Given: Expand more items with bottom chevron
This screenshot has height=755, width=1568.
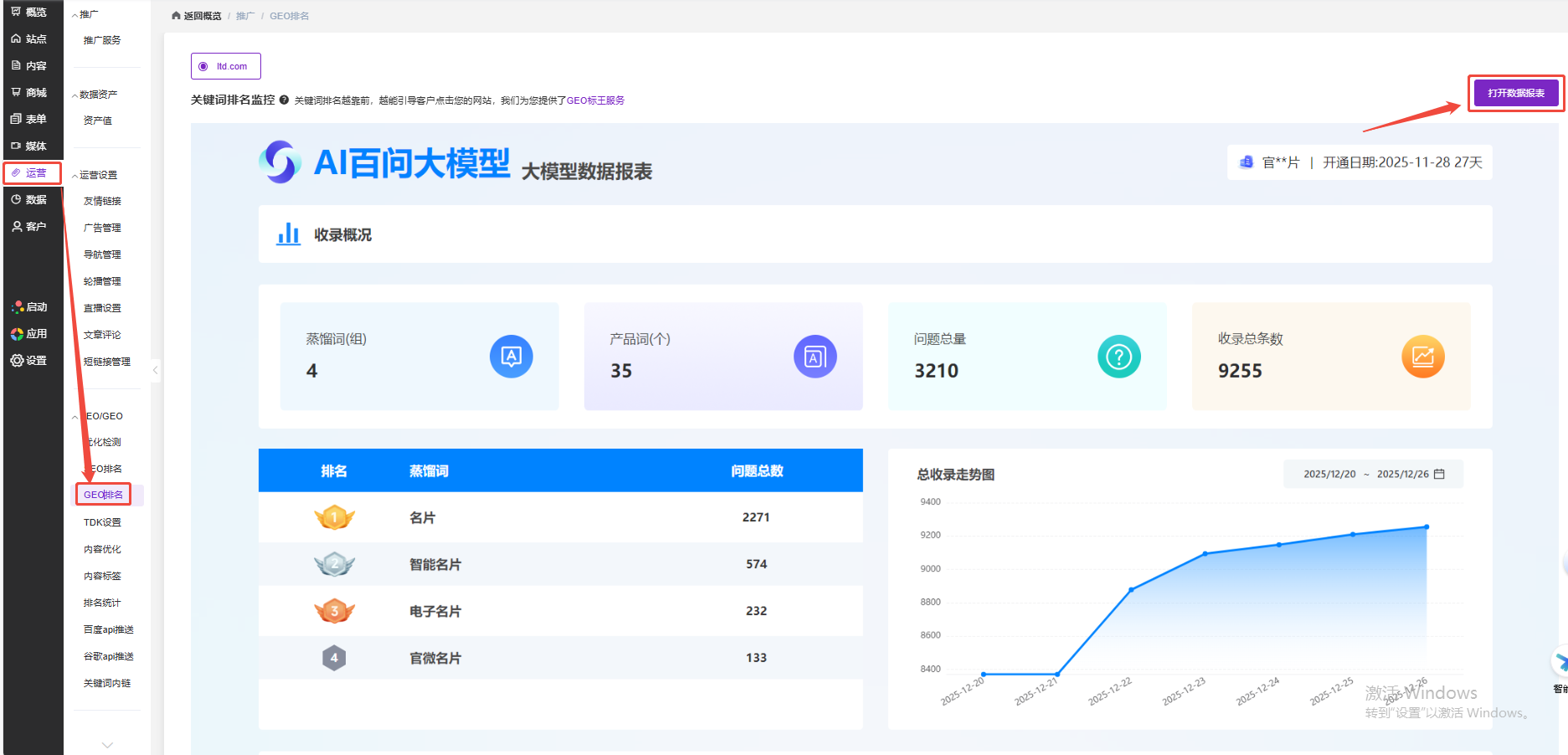Looking at the screenshot, I should pos(107,744).
